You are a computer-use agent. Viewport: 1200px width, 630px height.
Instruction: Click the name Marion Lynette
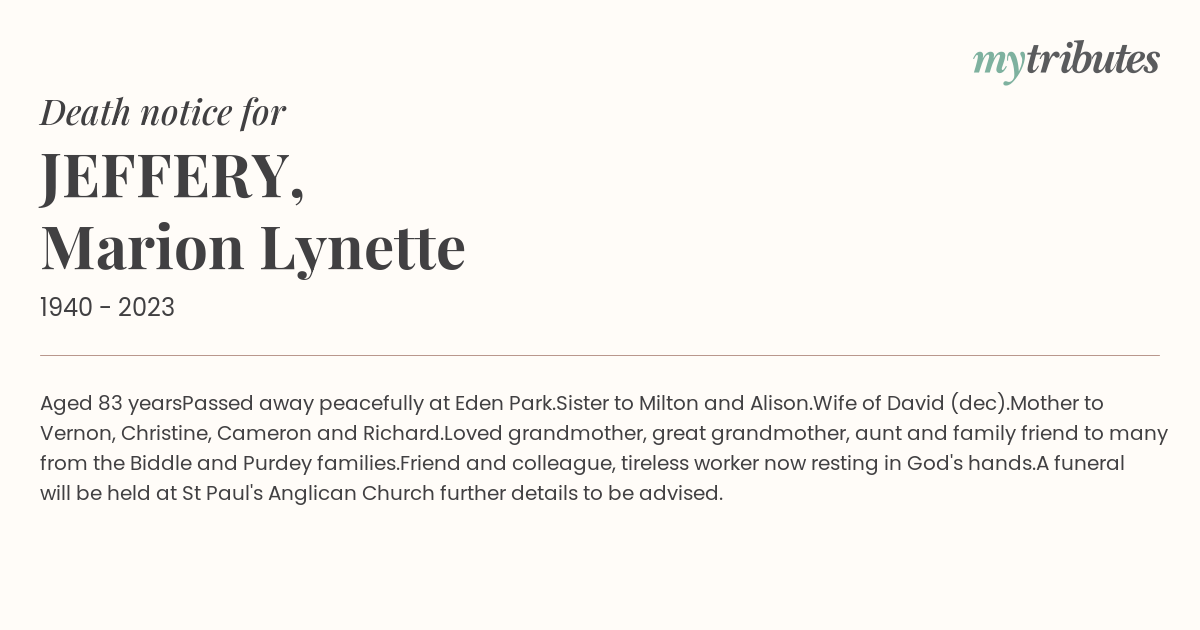(x=253, y=248)
